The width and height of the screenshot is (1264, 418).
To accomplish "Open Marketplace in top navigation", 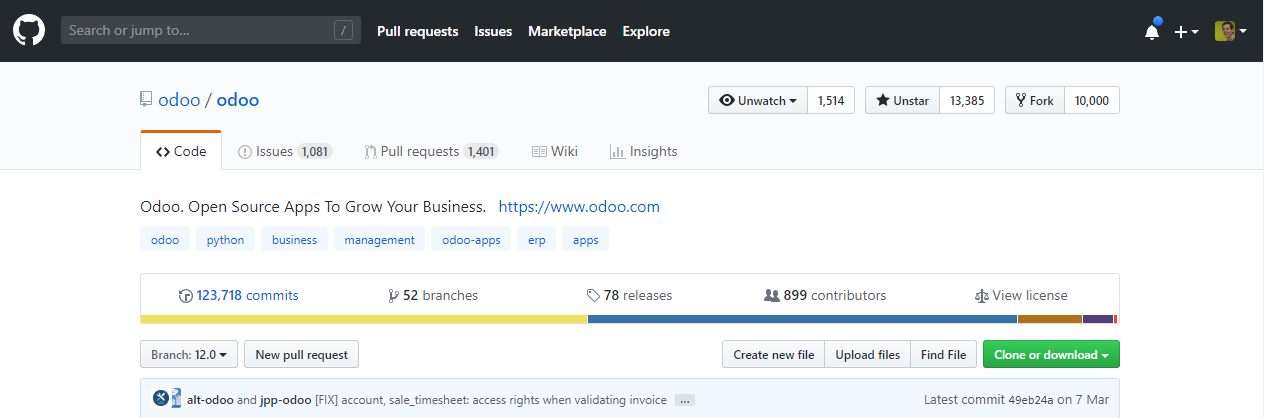I will tap(567, 31).
